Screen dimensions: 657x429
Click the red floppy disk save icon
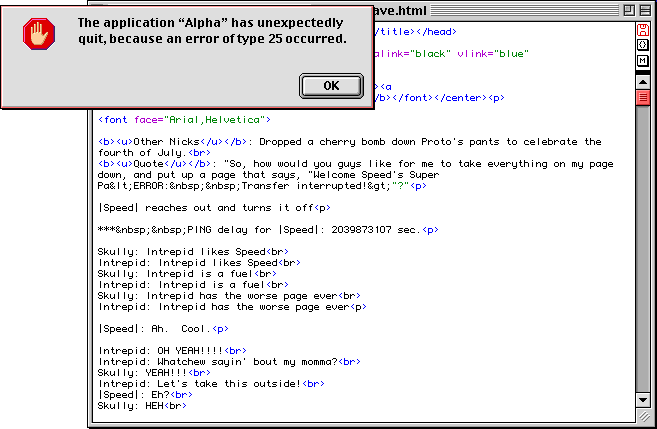point(643,28)
